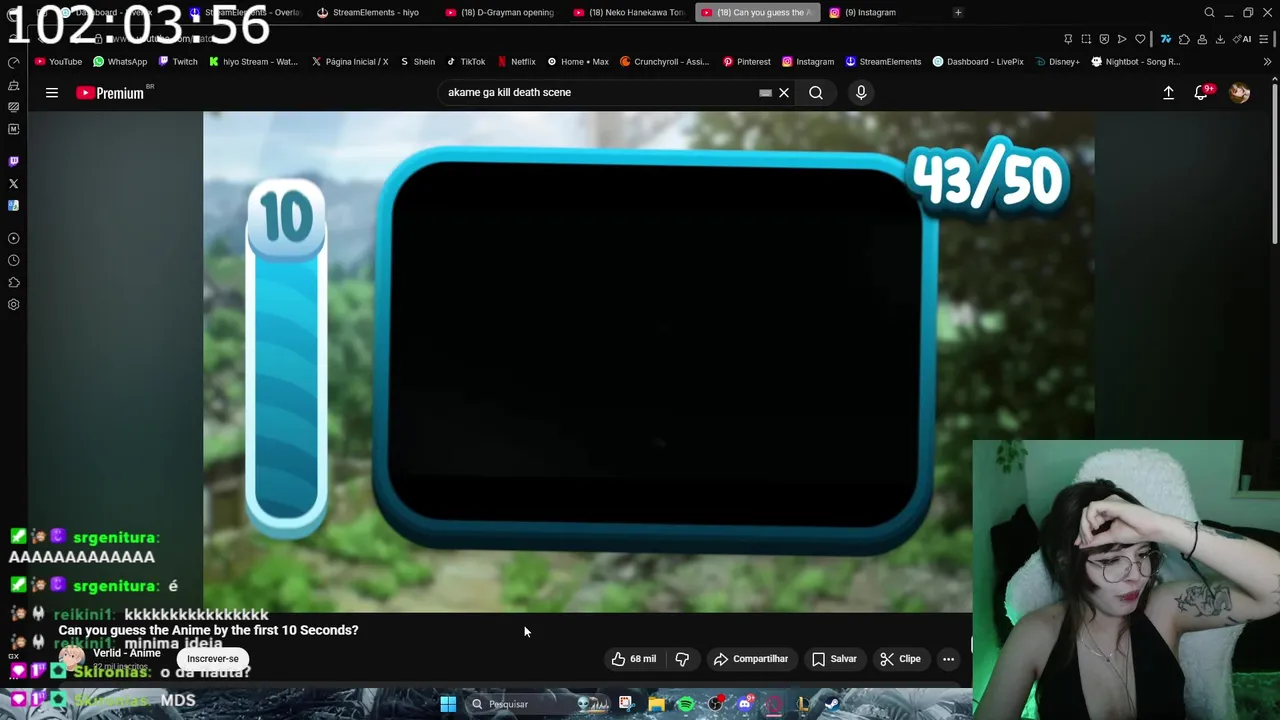Viewport: 1280px width, 720px height.
Task: Open browser downloads icon in toolbar
Action: click(x=1220, y=39)
